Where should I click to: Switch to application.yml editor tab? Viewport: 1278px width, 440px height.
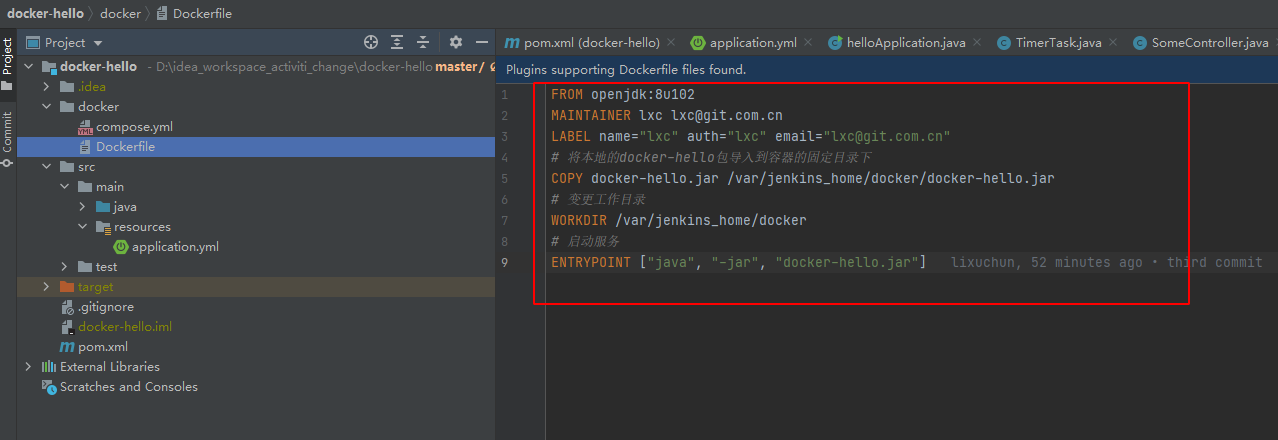point(753,43)
